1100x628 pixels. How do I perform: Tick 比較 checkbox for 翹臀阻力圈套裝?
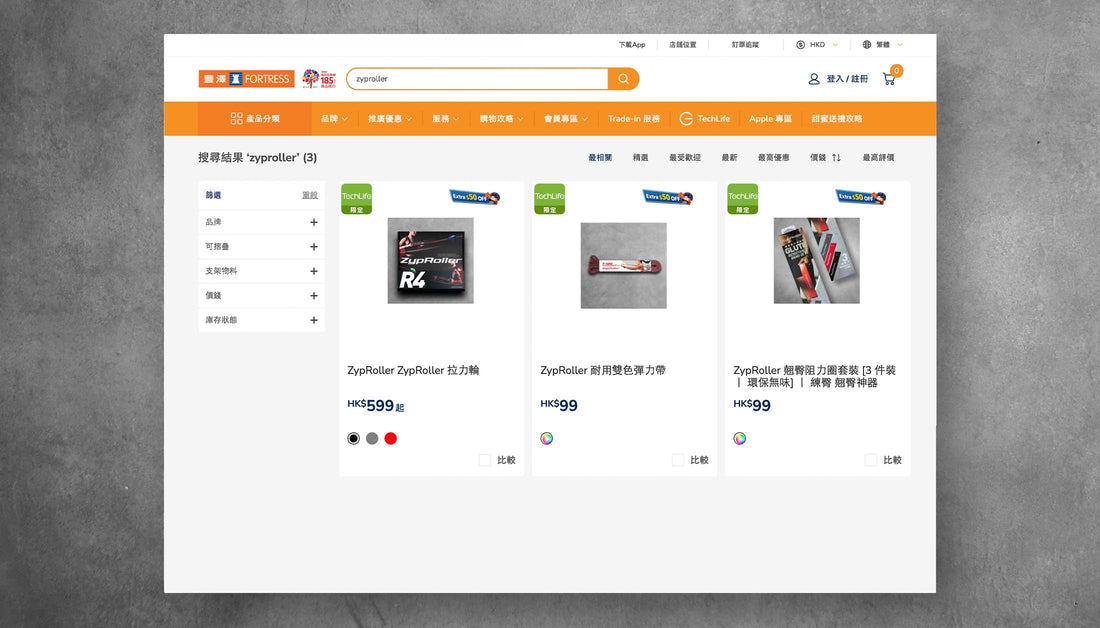point(871,460)
